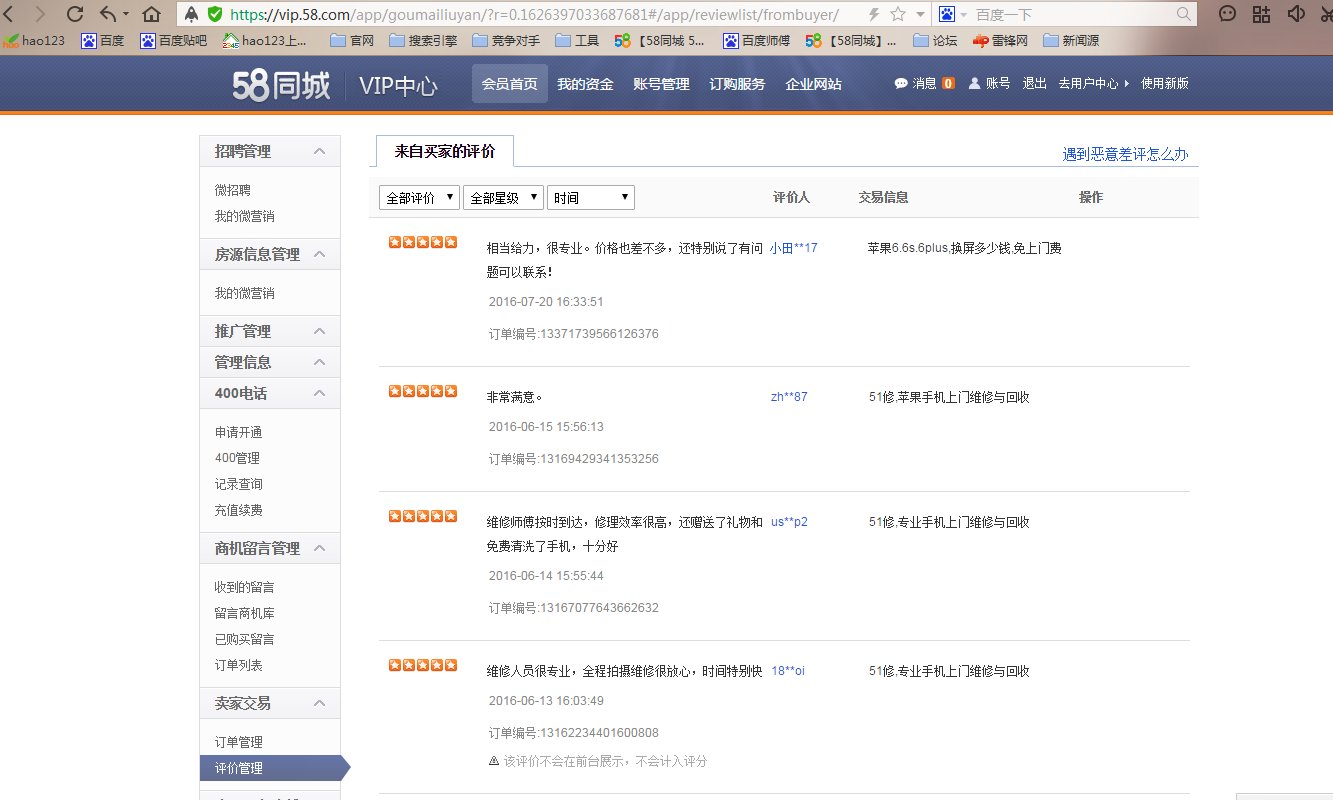Switch to the 订购服务 nav item
The image size is (1333, 800).
click(737, 84)
